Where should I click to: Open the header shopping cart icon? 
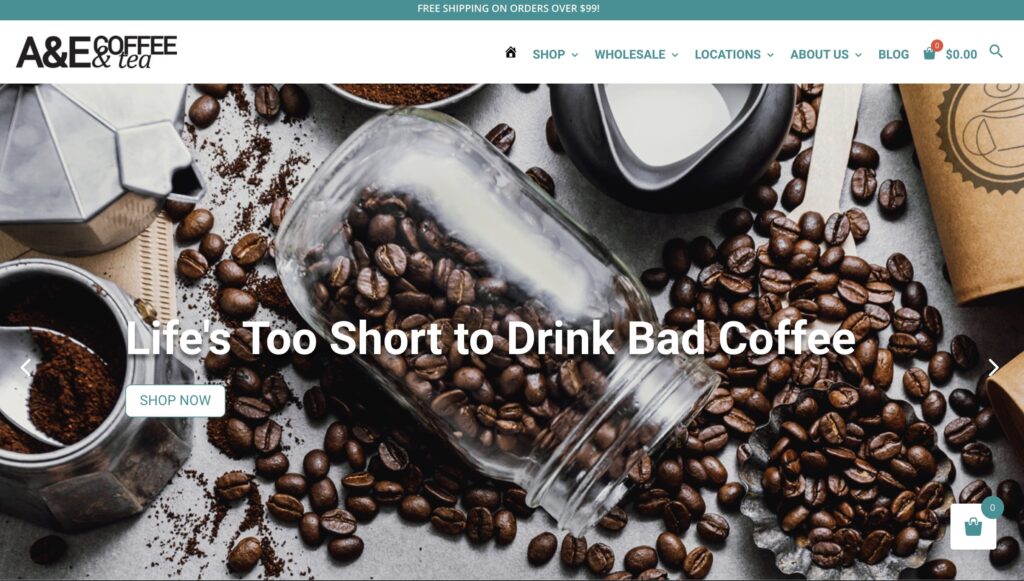click(x=929, y=54)
